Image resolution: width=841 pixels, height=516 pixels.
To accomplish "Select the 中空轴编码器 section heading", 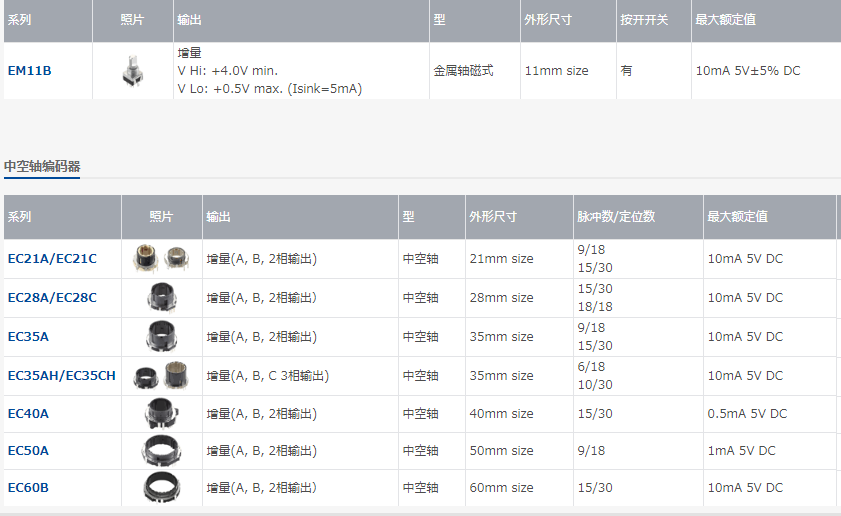I will [x=42, y=166].
